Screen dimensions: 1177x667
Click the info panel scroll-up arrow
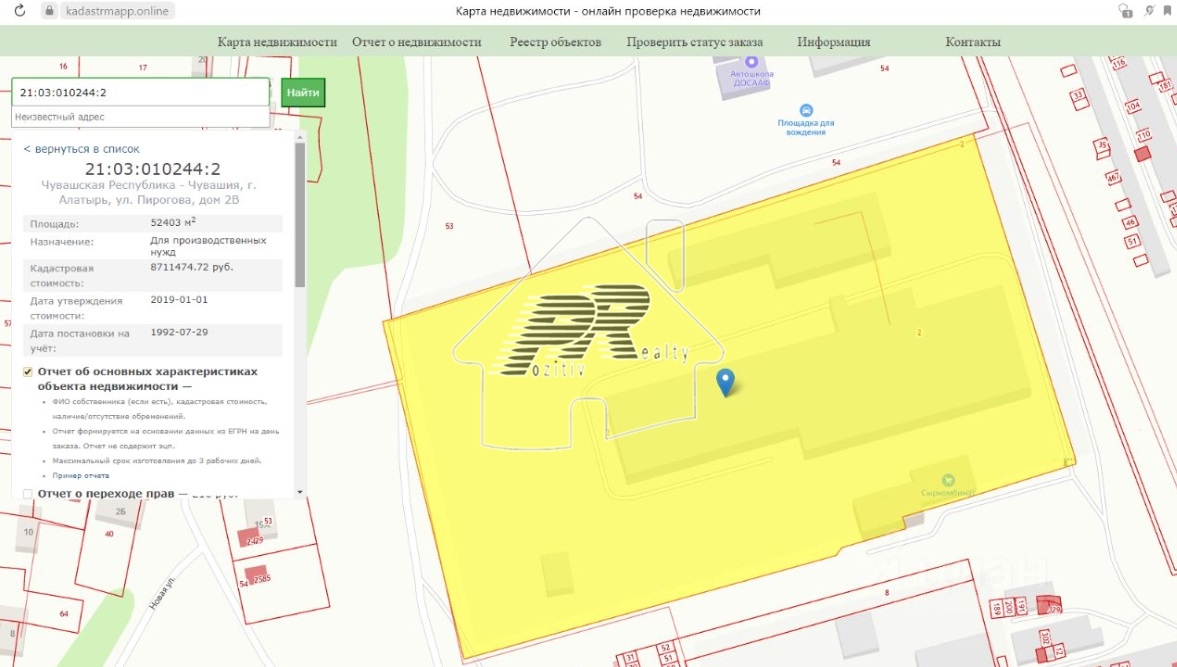[300, 137]
